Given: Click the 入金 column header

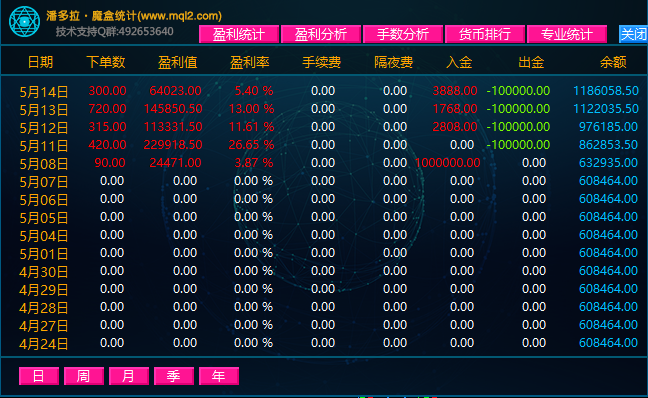Looking at the screenshot, I should click(x=459, y=62).
